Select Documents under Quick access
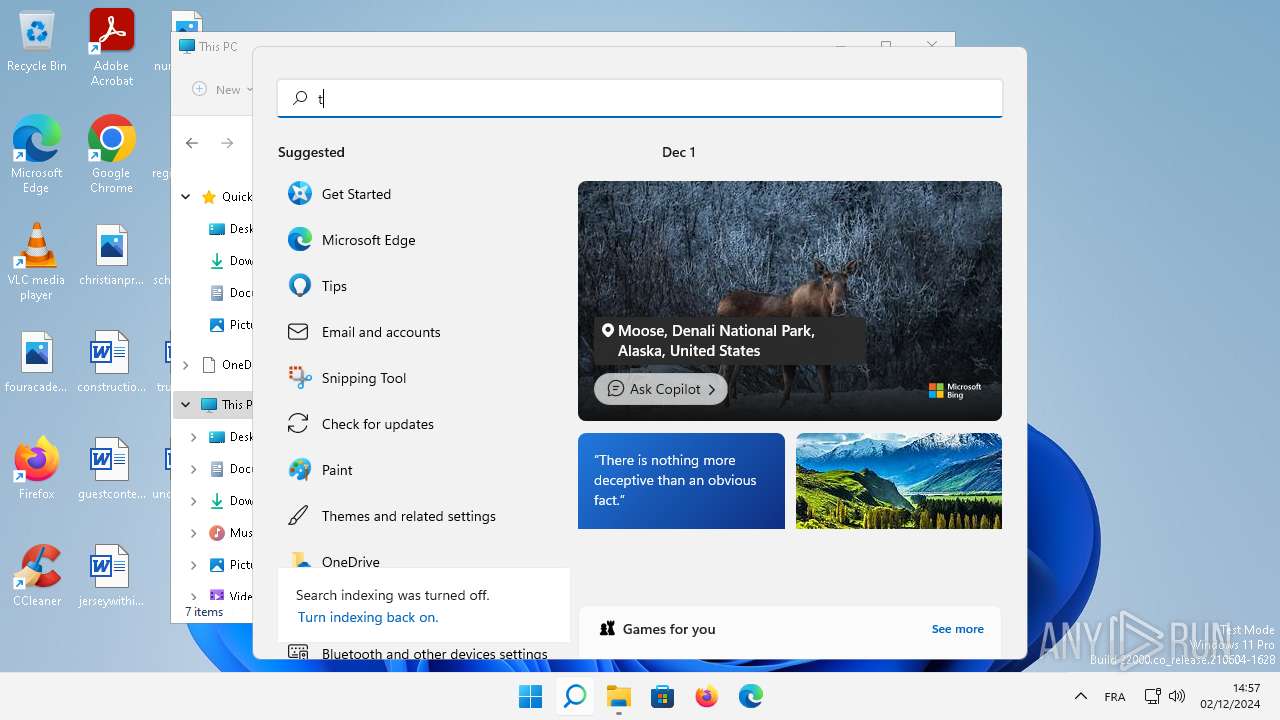 (x=230, y=293)
